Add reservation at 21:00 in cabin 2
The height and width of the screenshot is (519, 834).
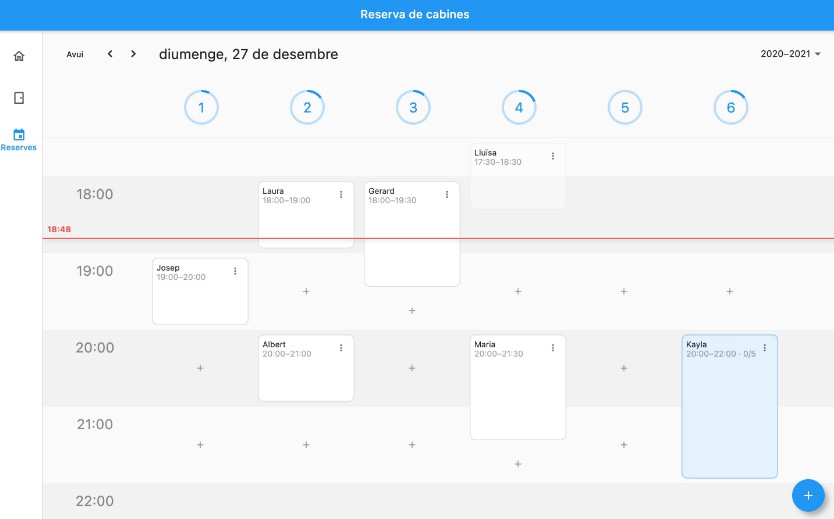(x=306, y=445)
